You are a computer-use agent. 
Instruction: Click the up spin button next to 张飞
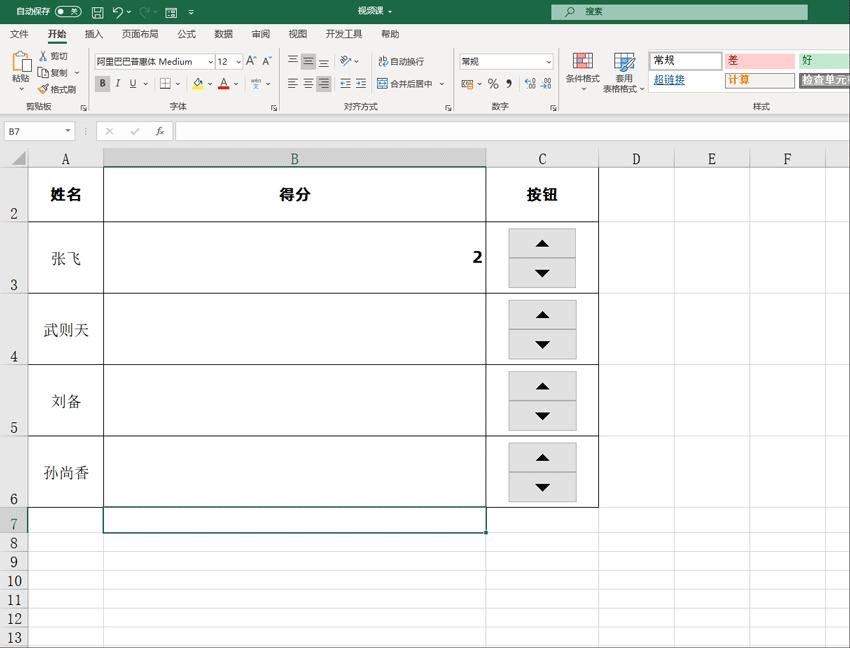[x=541, y=242]
